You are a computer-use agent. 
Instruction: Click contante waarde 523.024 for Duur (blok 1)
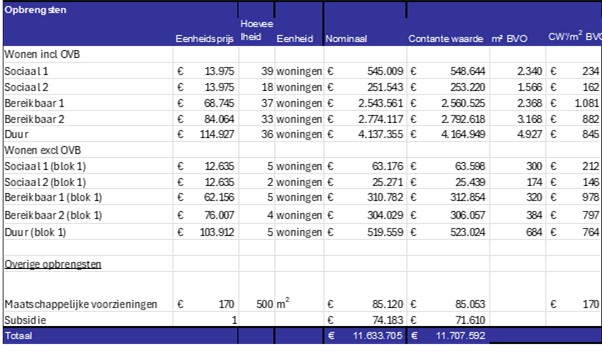coord(468,233)
